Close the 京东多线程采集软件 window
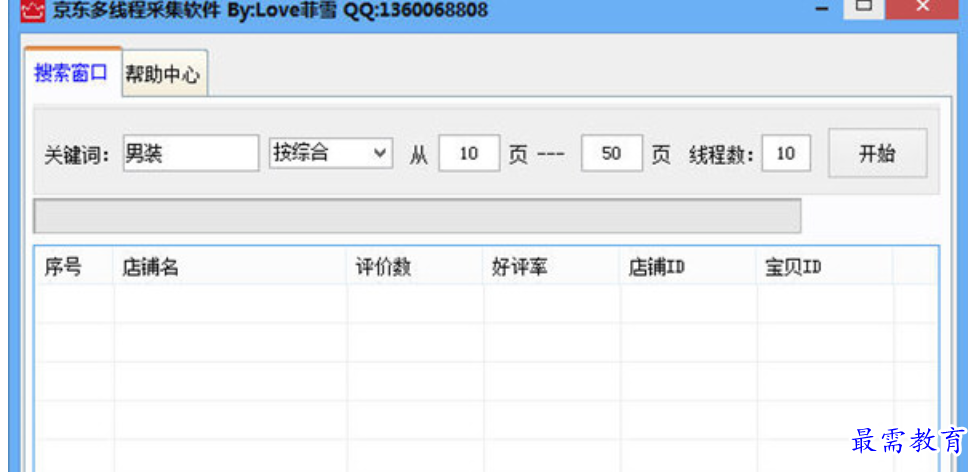The height and width of the screenshot is (472, 973). tap(922, 7)
